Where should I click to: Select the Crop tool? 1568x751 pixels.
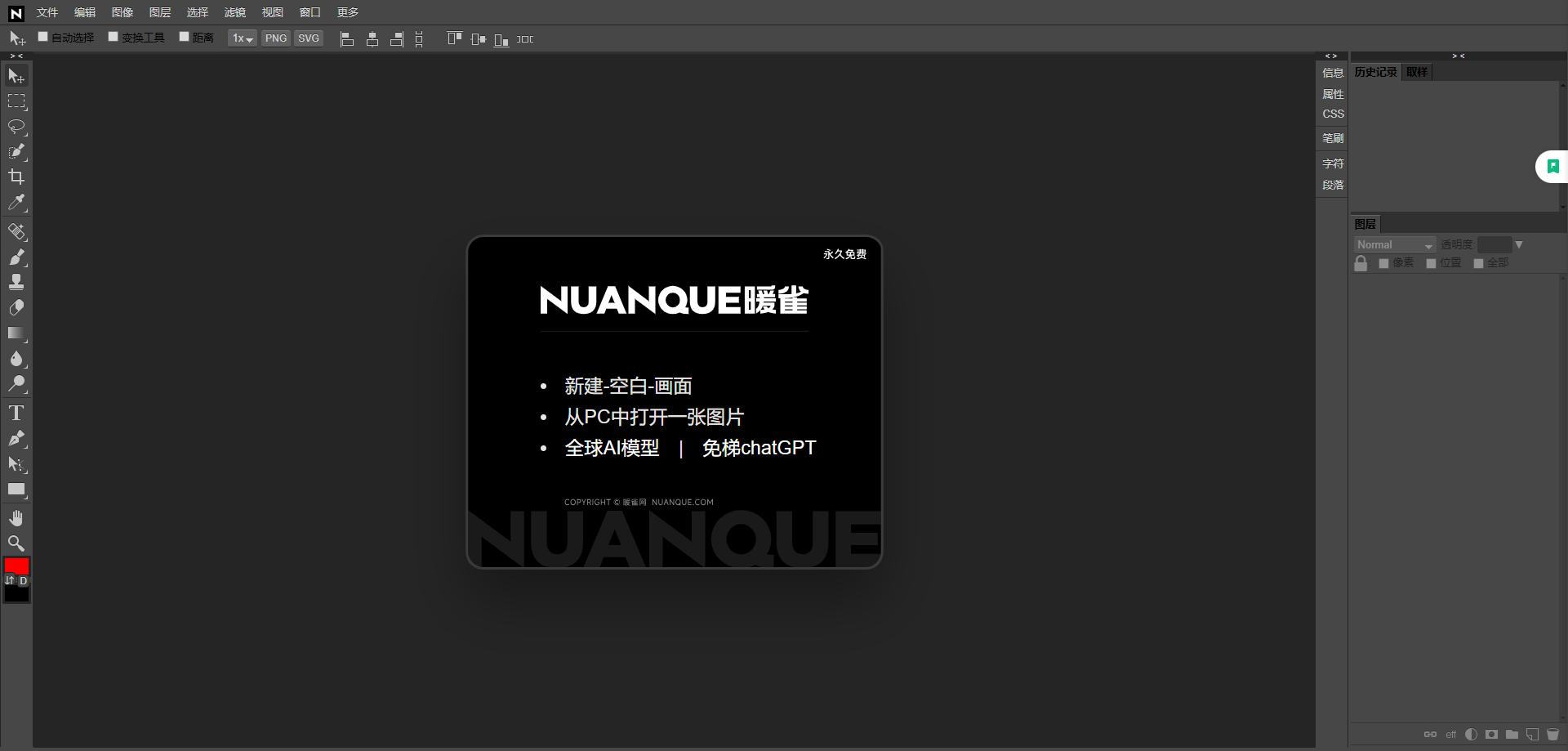click(16, 177)
